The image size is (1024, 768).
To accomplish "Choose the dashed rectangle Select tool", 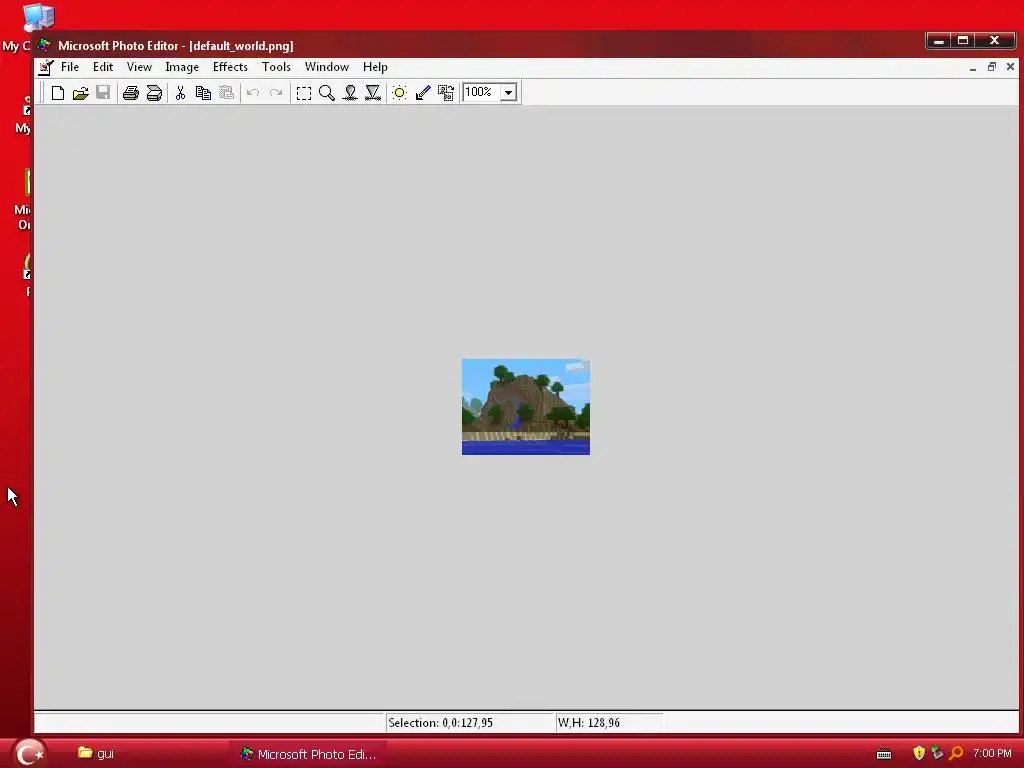I will [x=304, y=93].
